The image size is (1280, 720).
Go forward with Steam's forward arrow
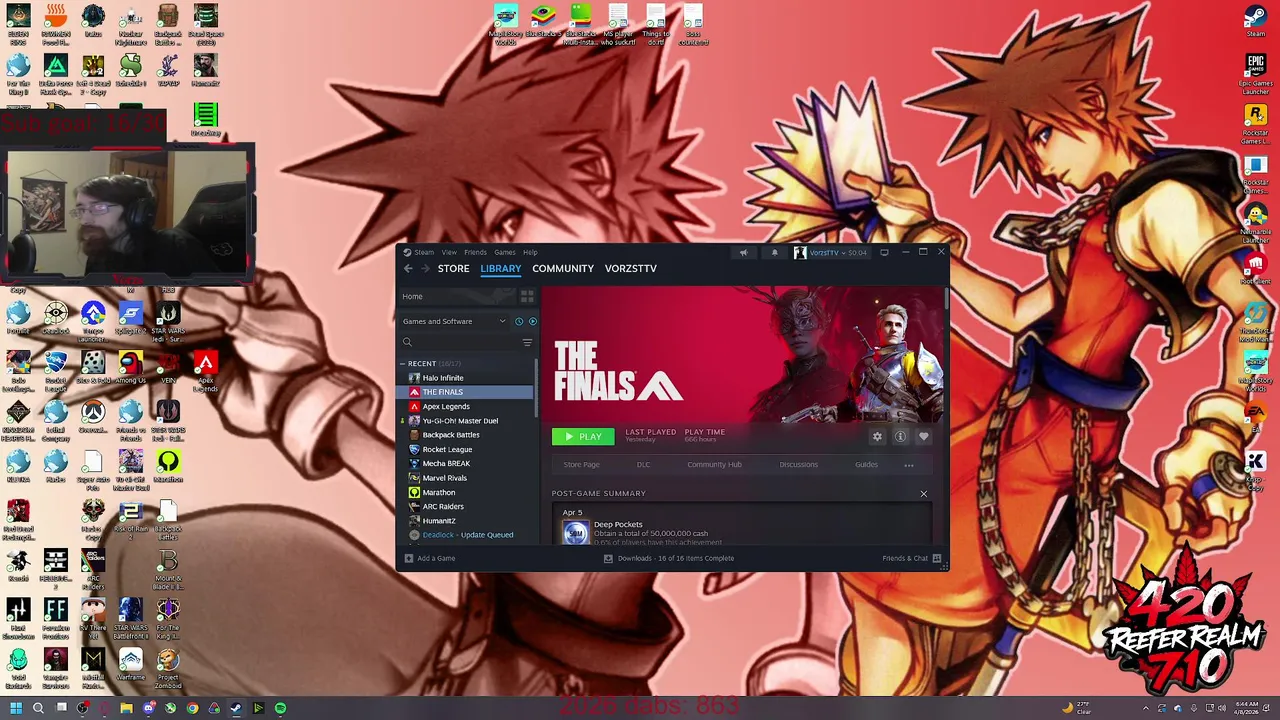pos(425,268)
